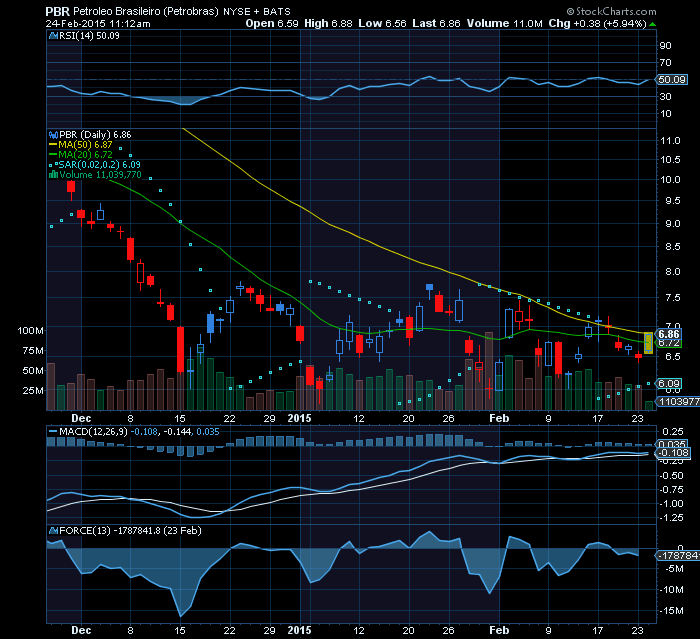The image size is (700, 639).
Task: Click the 30 level on the RSI axis
Action: pyautogui.click(x=665, y=96)
